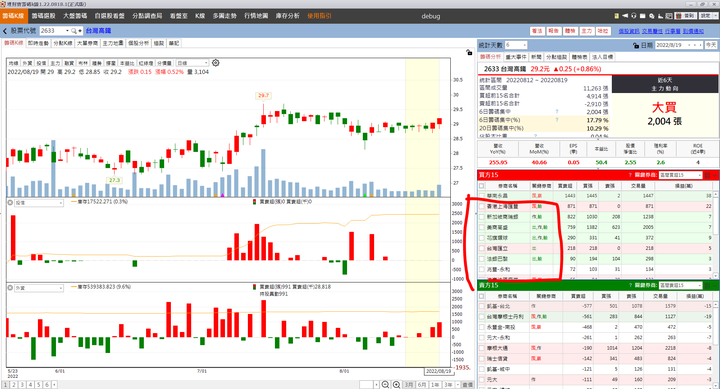The image size is (720, 389).
Task: Click the megaphone announcement icon in top toolbar
Action: point(625,16)
